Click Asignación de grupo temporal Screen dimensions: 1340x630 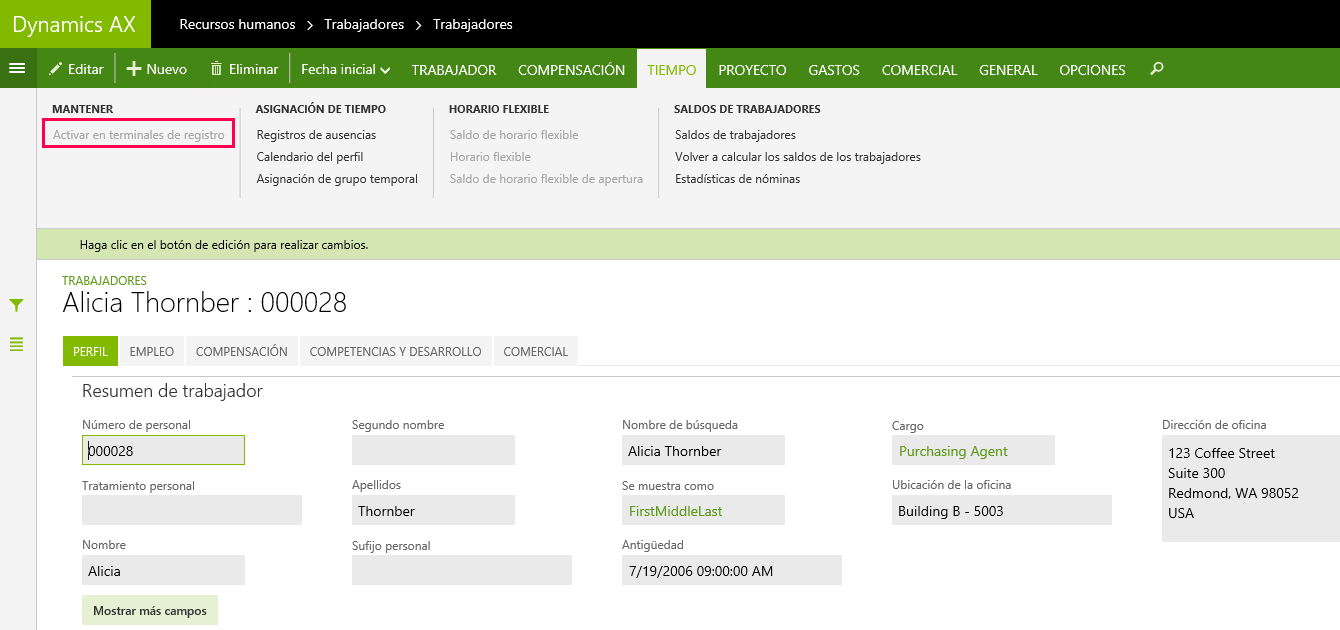337,179
